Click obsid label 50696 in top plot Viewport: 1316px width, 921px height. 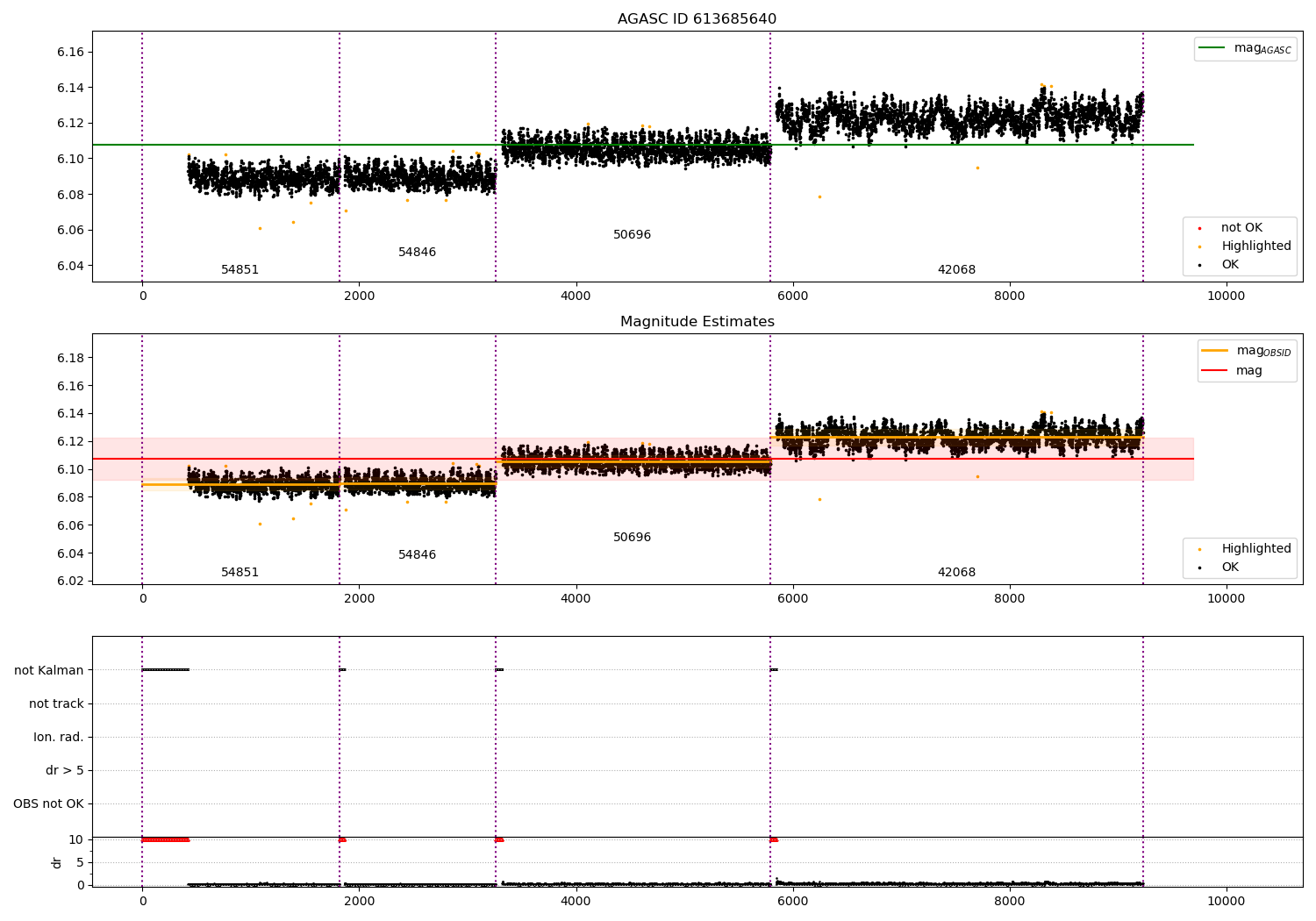click(632, 235)
